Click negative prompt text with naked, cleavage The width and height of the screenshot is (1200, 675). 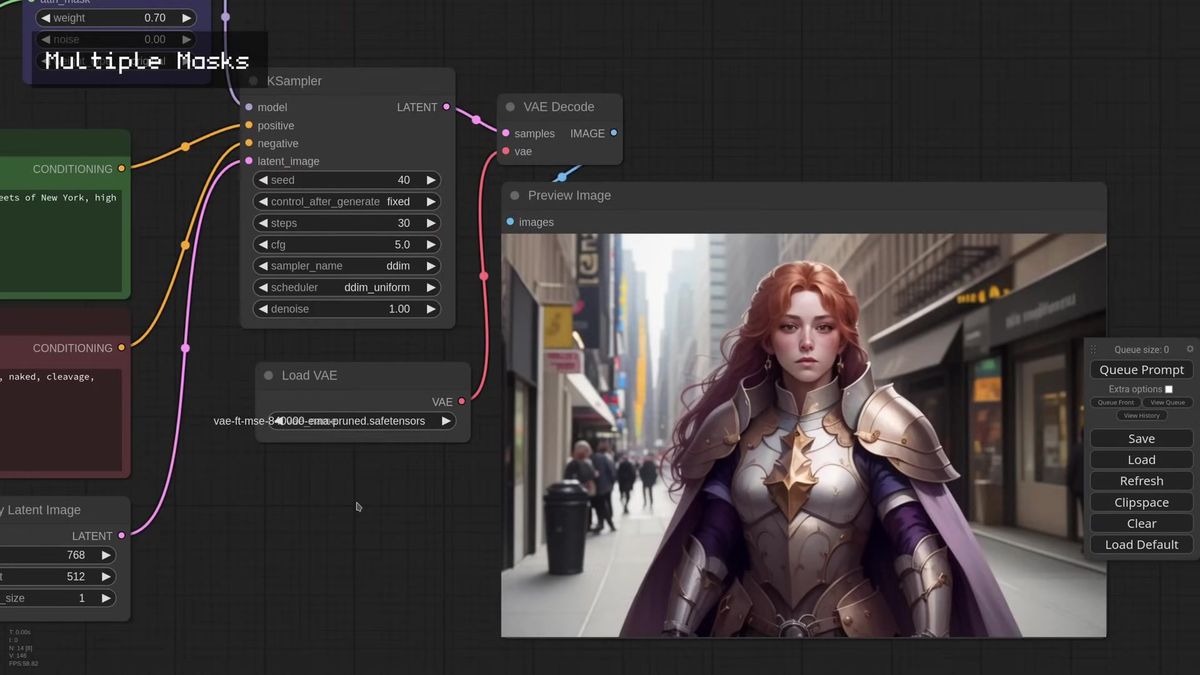coord(47,377)
